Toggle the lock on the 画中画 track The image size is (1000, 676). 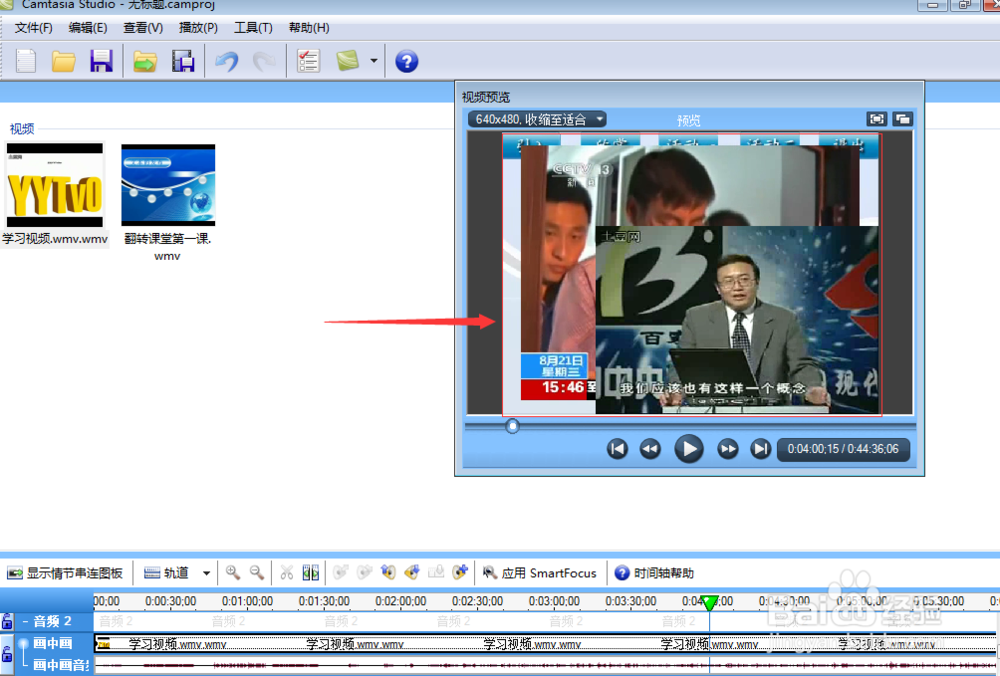coord(7,654)
